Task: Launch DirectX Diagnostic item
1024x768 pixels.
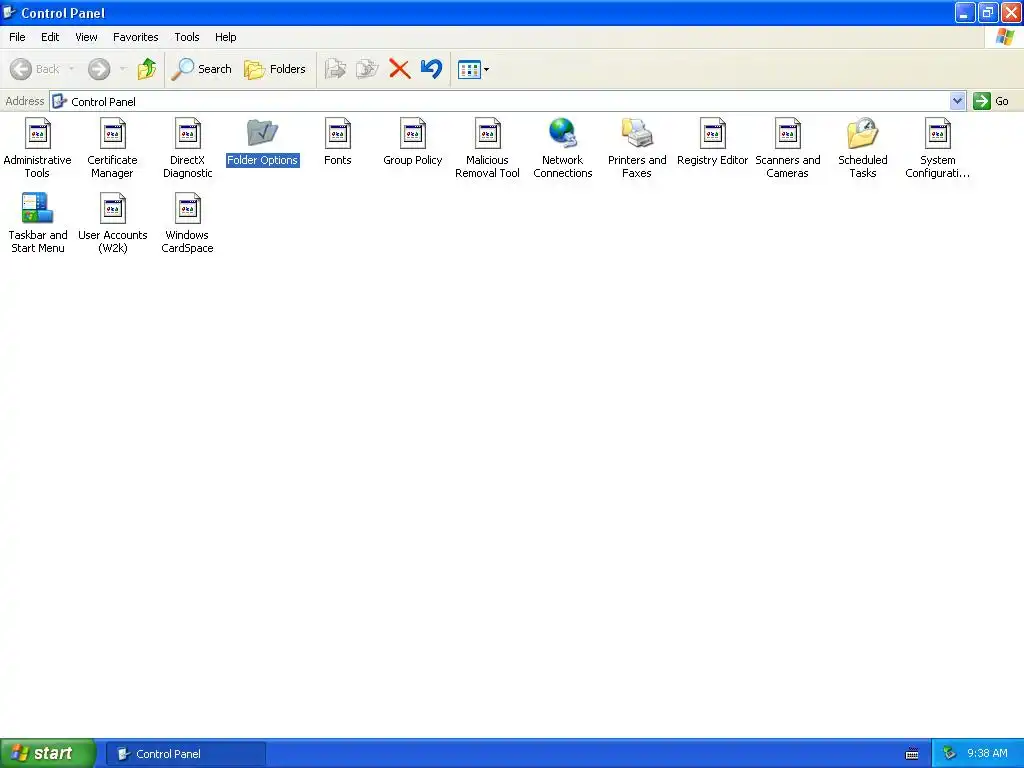Action: pyautogui.click(x=187, y=133)
